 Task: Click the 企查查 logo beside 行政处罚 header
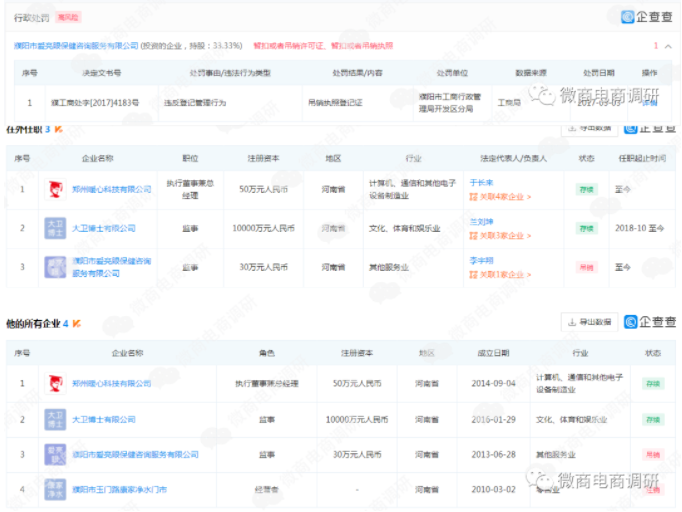coord(648,17)
